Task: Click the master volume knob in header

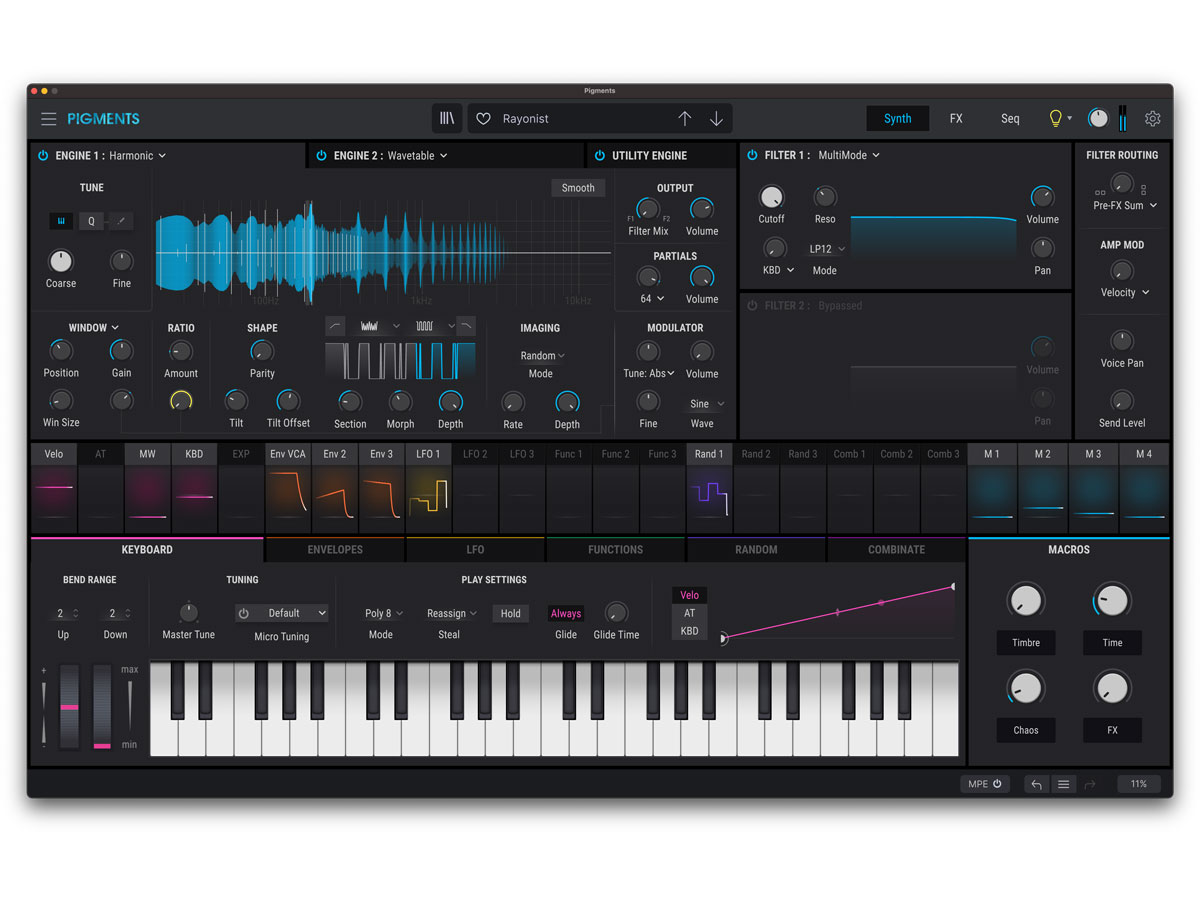Action: coord(1098,118)
